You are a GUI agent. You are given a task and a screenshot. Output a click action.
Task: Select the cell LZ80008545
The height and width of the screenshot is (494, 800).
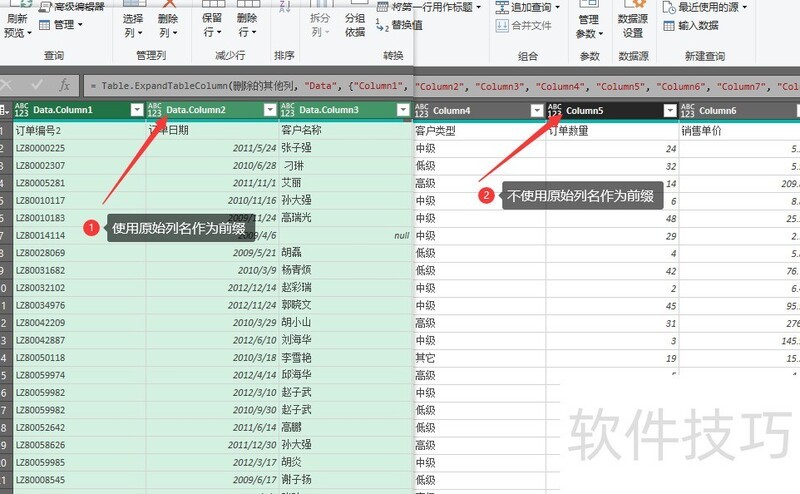(79, 480)
